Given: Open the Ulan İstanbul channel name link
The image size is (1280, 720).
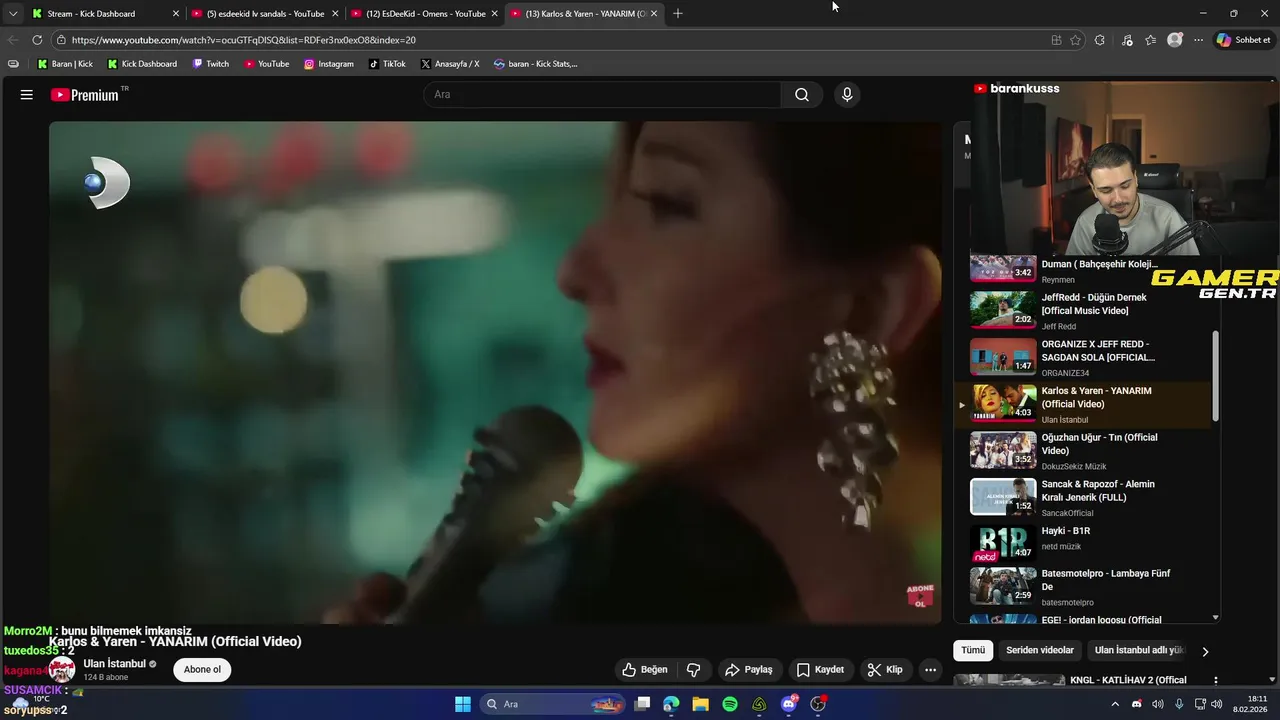Looking at the screenshot, I should coord(115,664).
